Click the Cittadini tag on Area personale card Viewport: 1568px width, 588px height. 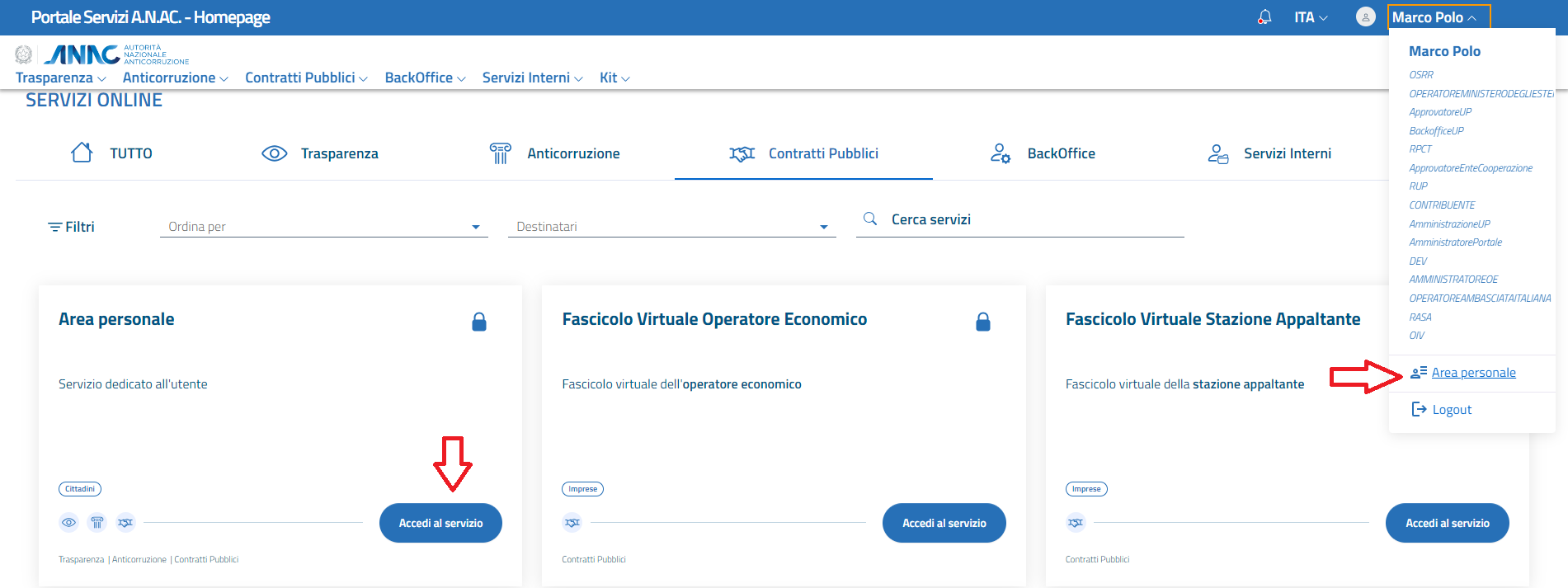pyautogui.click(x=80, y=489)
